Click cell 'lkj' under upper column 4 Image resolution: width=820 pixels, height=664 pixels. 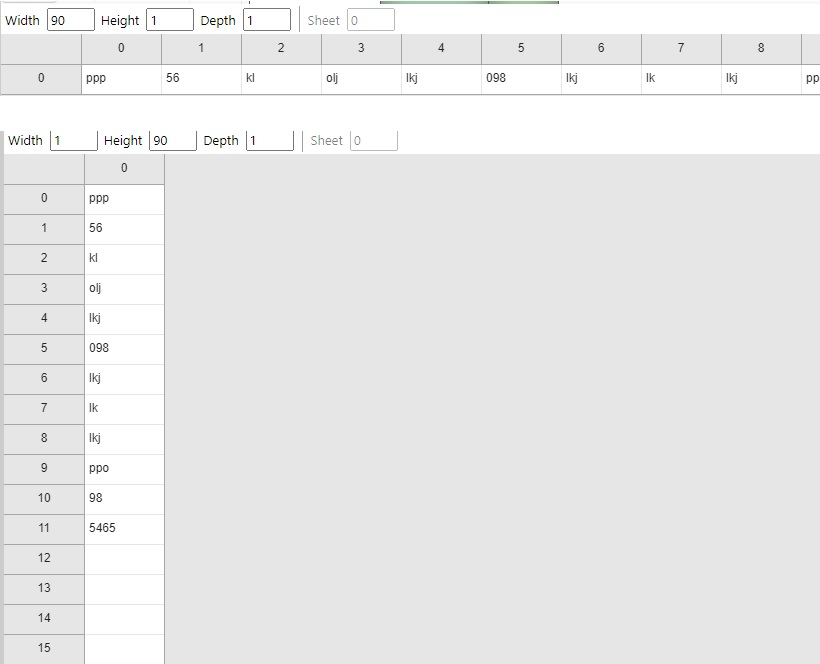click(441, 79)
